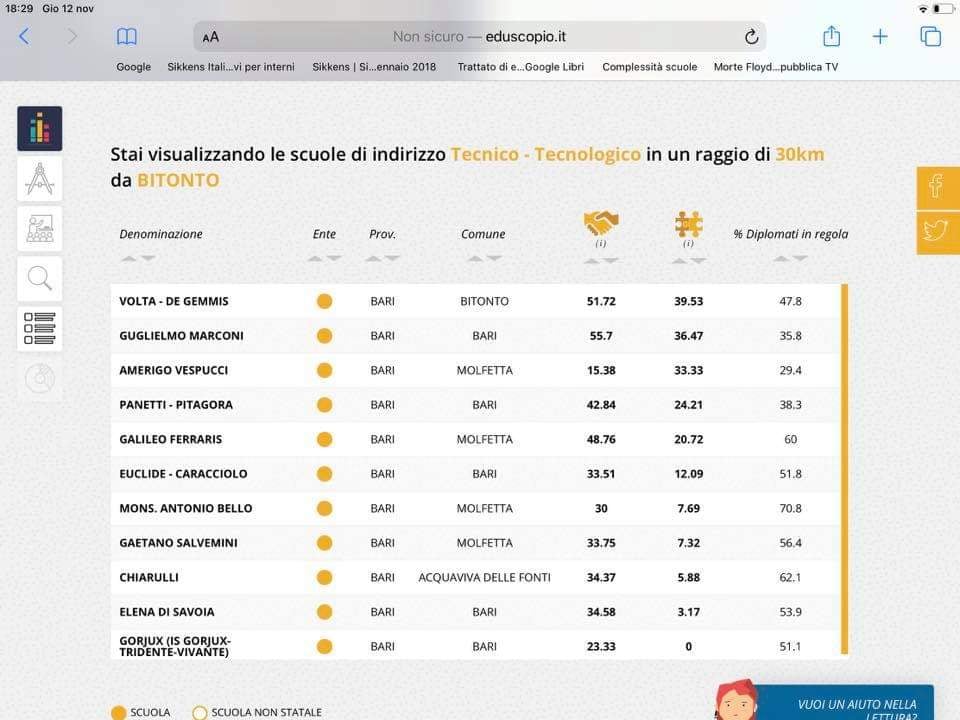Screen dimensions: 960x720
Task: Click the handshake column header icon
Action: click(601, 223)
